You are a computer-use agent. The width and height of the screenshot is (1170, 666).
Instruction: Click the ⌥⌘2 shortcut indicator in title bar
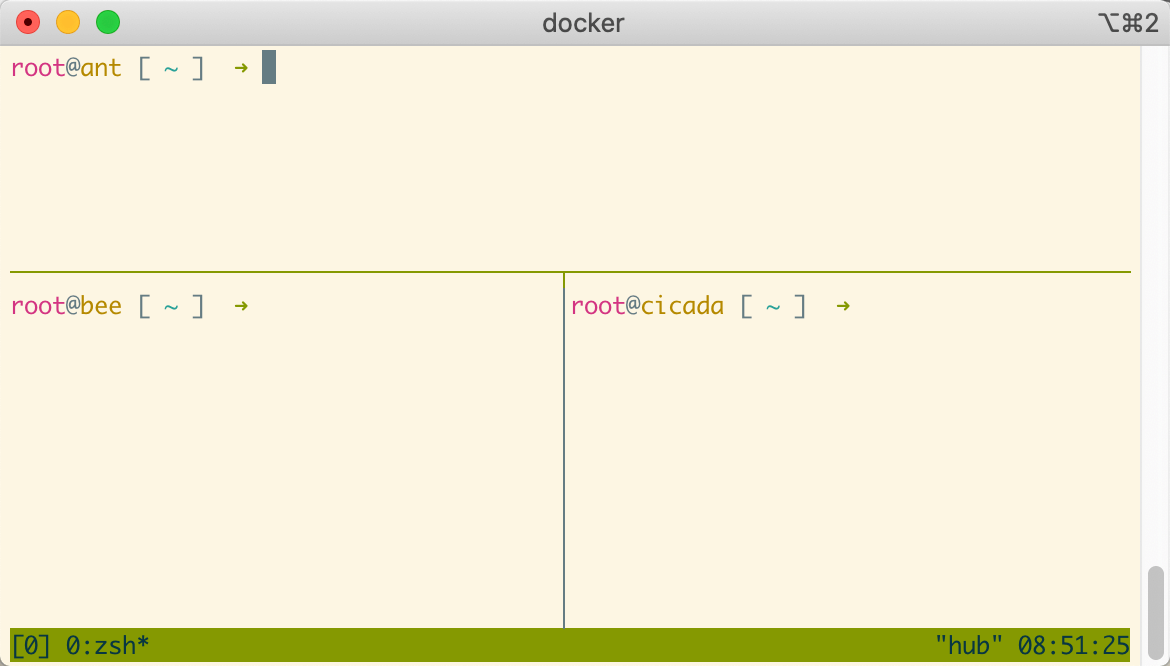(1127, 23)
